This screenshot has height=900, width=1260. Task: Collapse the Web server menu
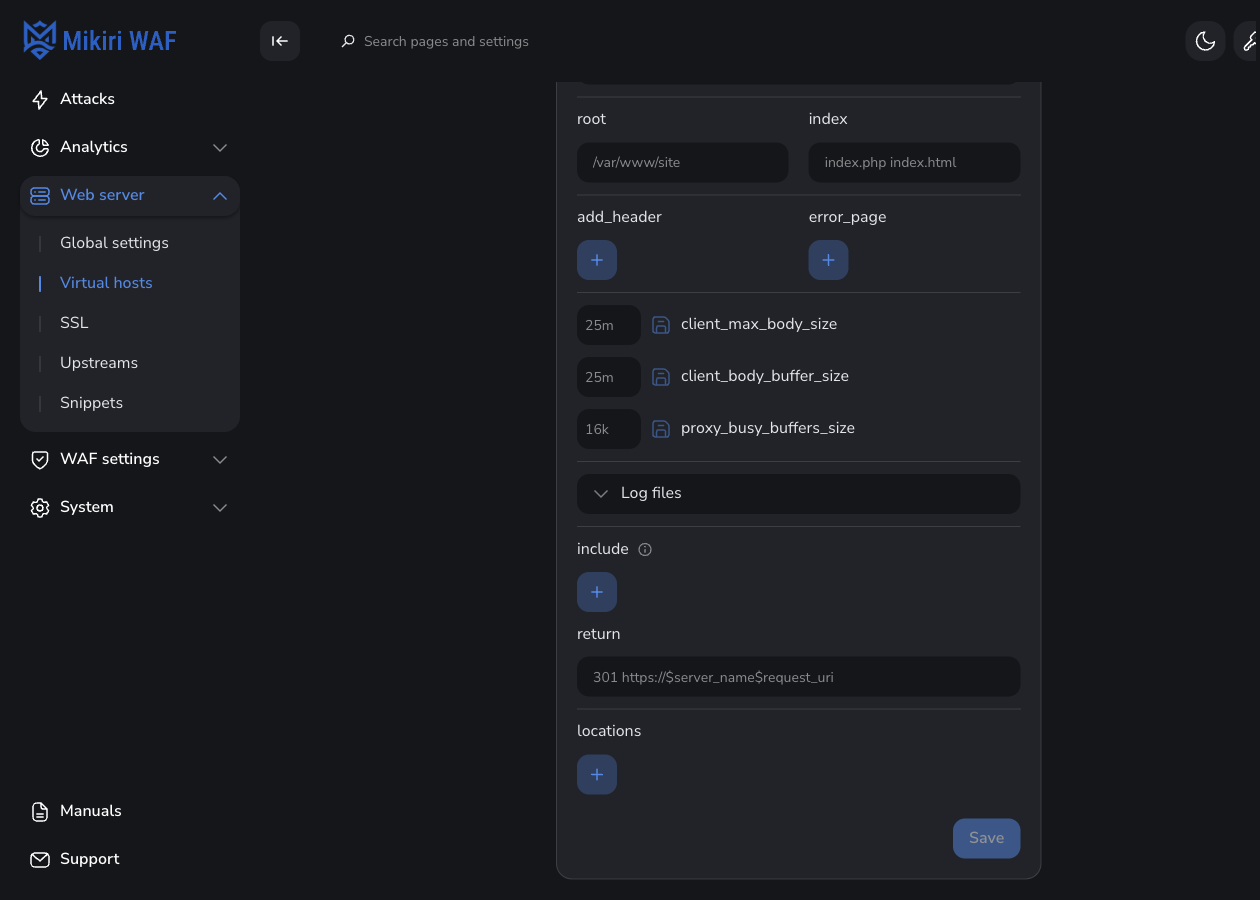click(x=130, y=195)
